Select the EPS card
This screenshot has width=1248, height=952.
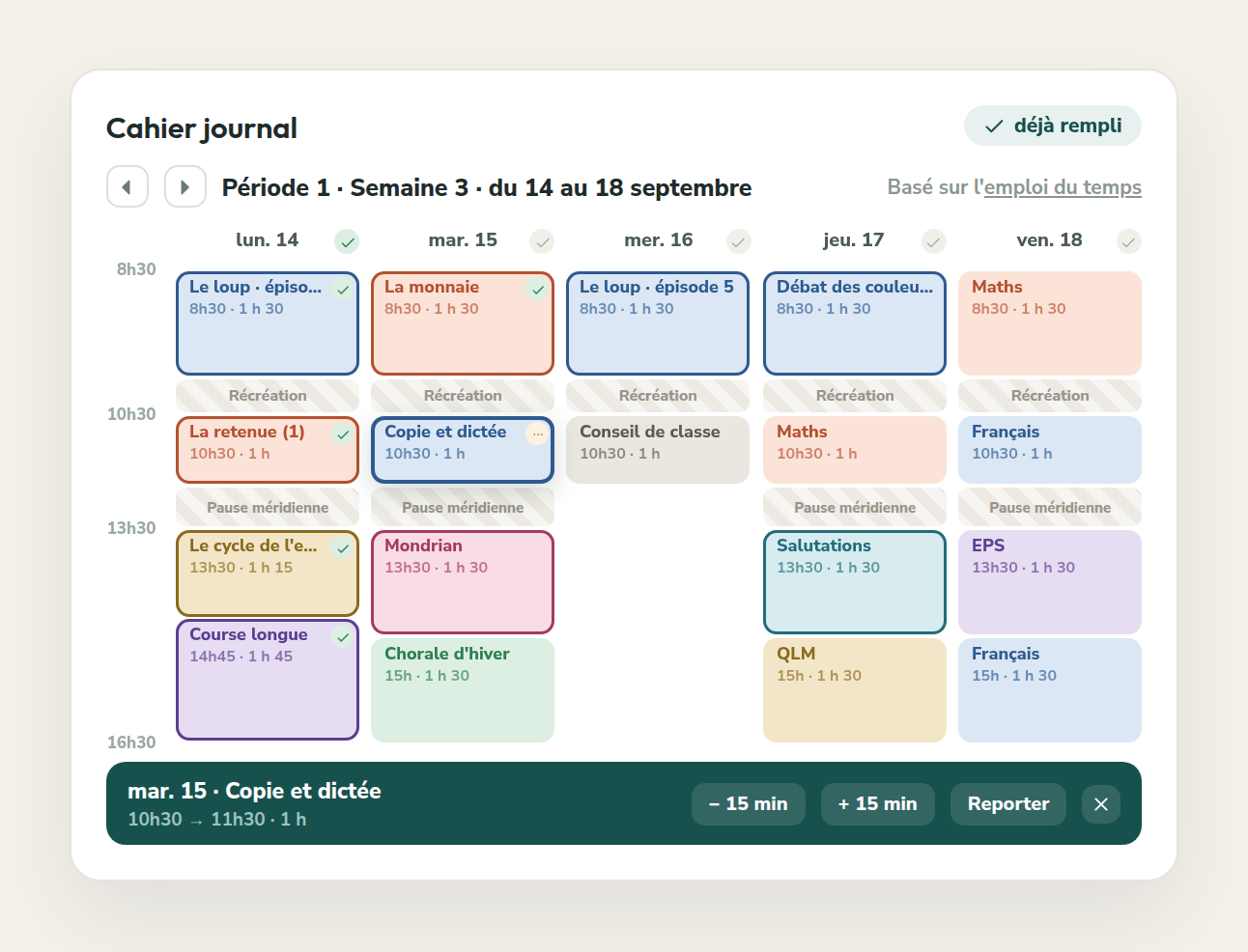point(1050,582)
